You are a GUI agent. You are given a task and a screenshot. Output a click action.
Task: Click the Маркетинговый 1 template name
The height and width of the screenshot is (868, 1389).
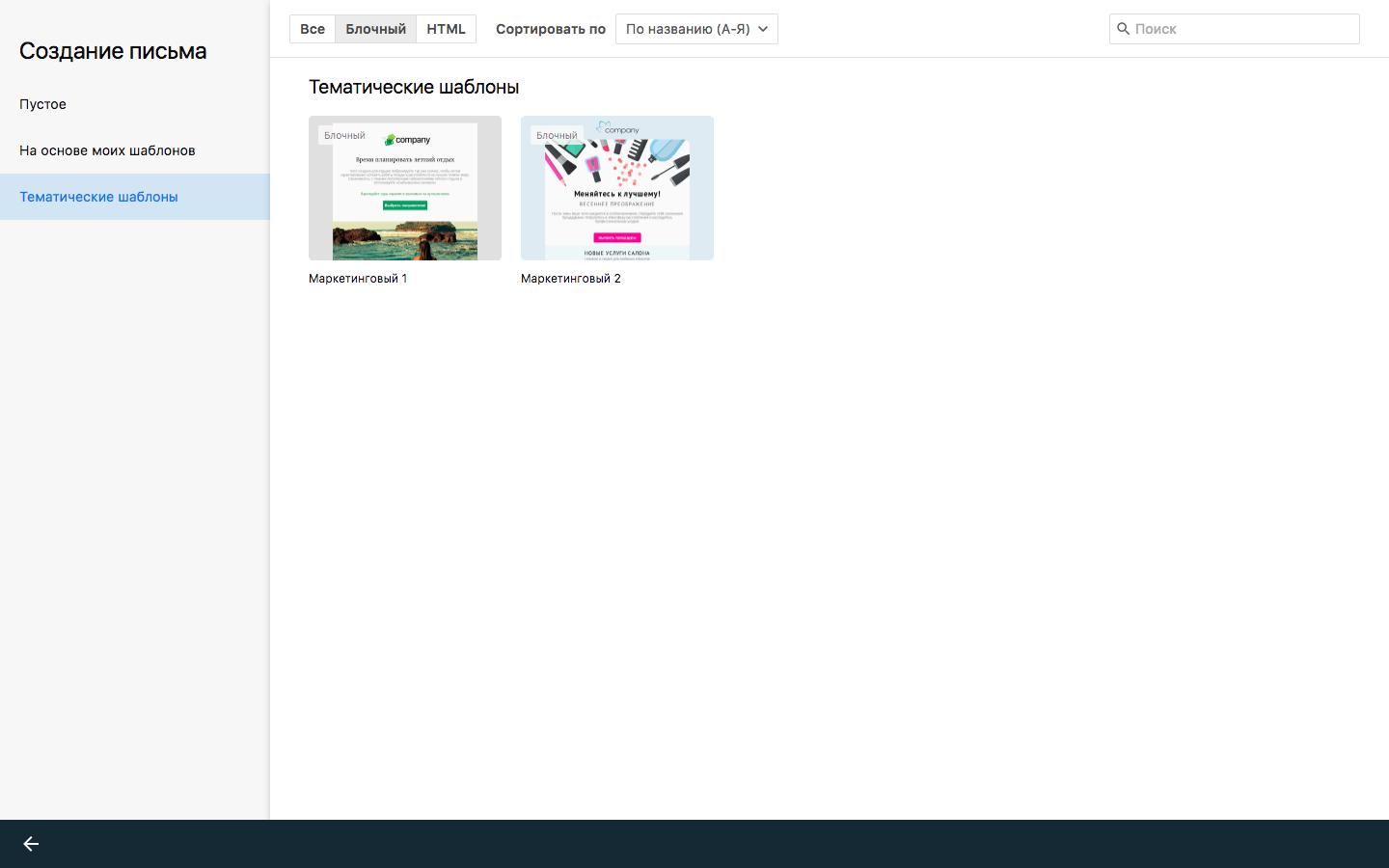click(x=358, y=279)
